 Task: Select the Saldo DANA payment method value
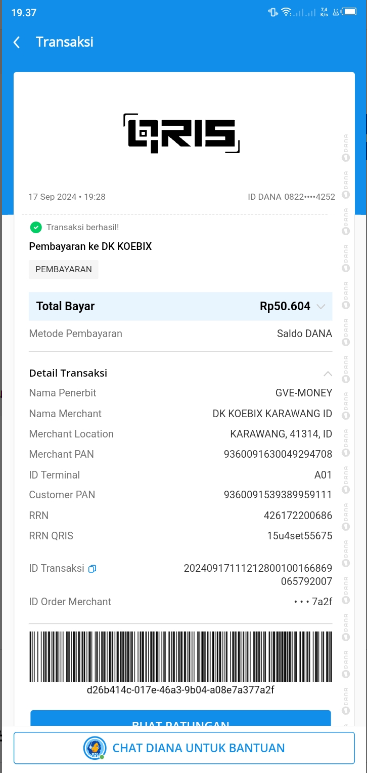[x=304, y=334]
